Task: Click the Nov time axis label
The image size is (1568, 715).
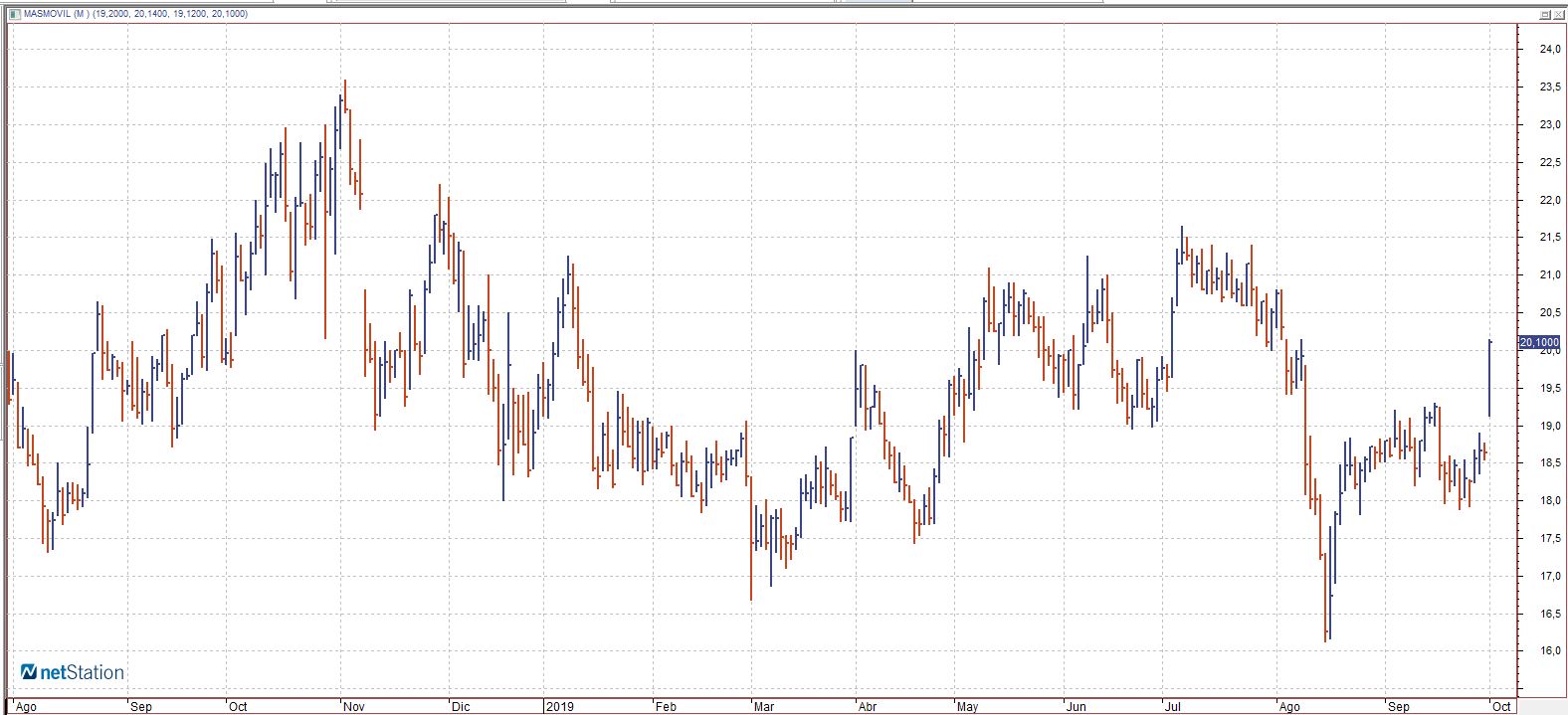Action: (353, 707)
